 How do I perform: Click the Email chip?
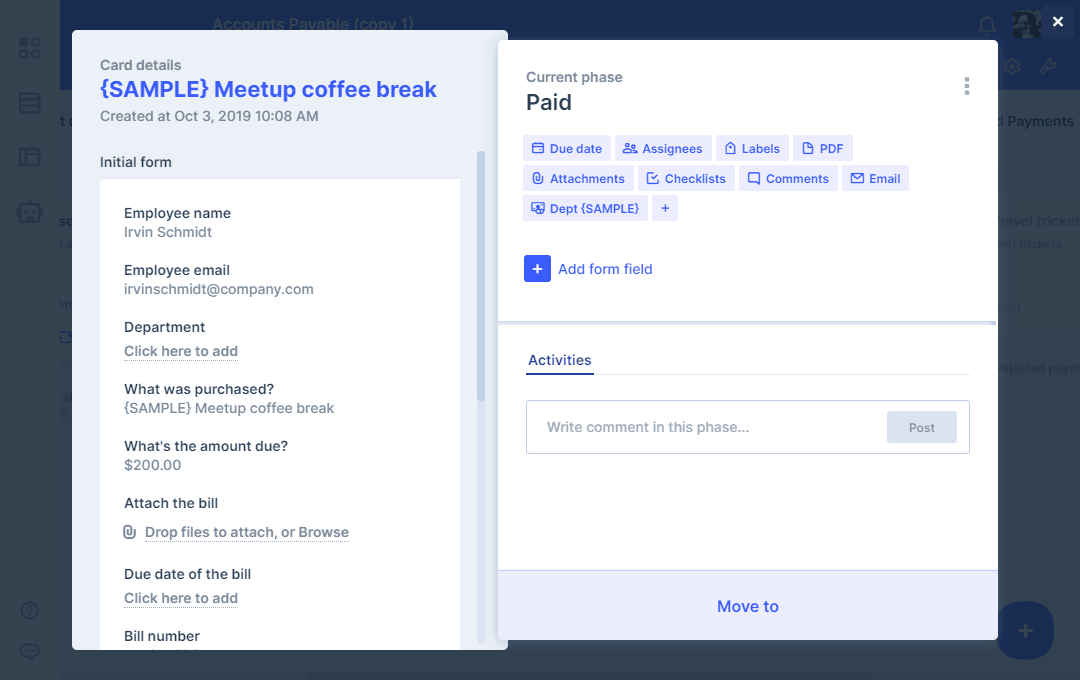[x=875, y=178]
